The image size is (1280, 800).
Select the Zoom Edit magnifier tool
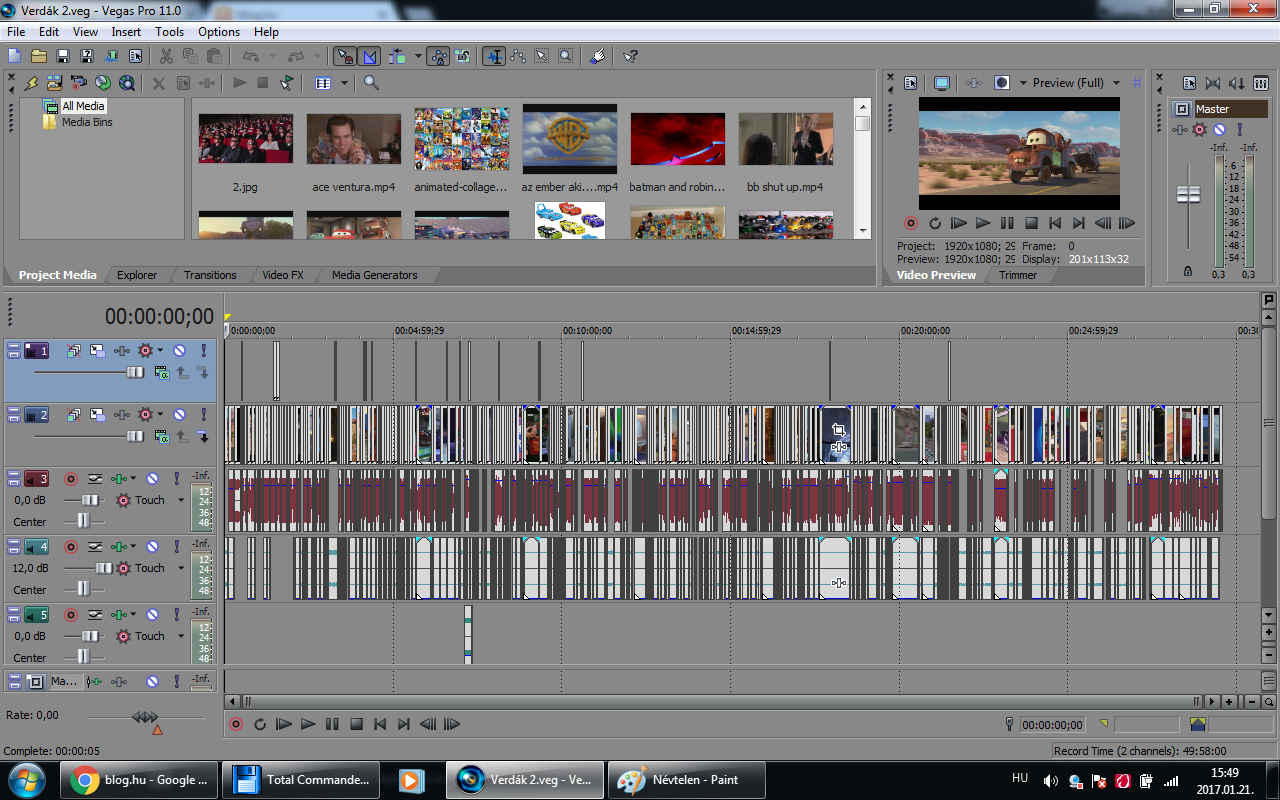click(x=565, y=56)
